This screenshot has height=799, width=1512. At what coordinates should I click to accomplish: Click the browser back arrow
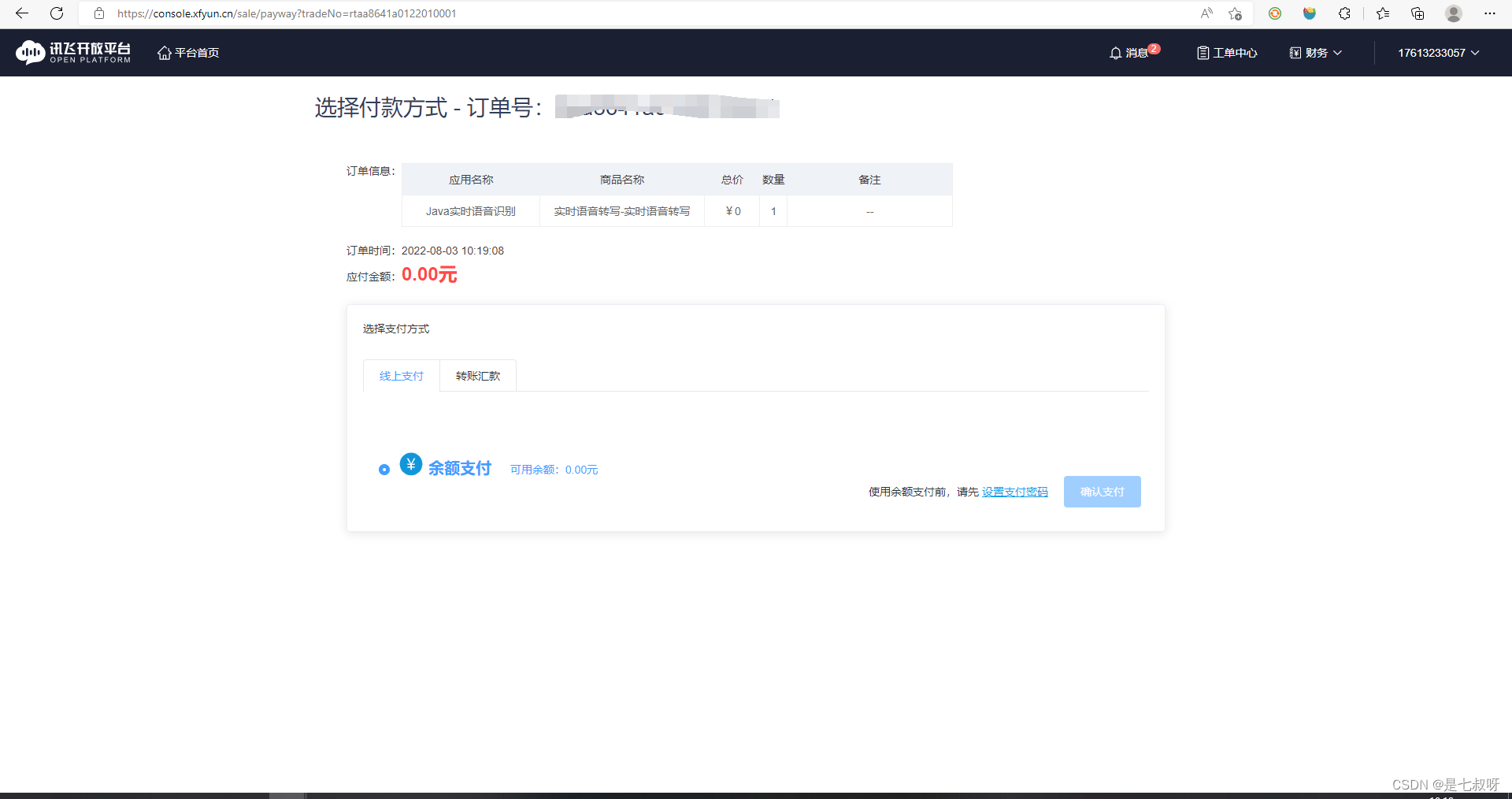point(21,13)
